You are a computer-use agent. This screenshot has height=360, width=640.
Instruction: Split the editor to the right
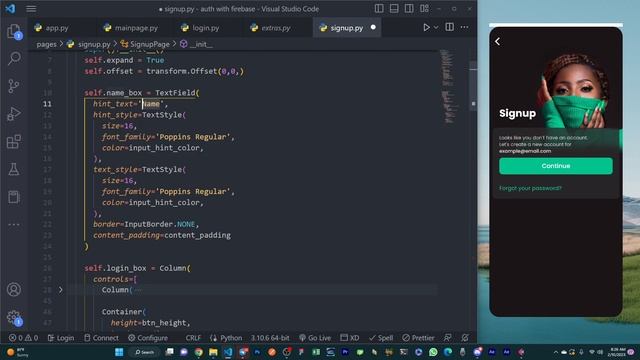point(449,27)
